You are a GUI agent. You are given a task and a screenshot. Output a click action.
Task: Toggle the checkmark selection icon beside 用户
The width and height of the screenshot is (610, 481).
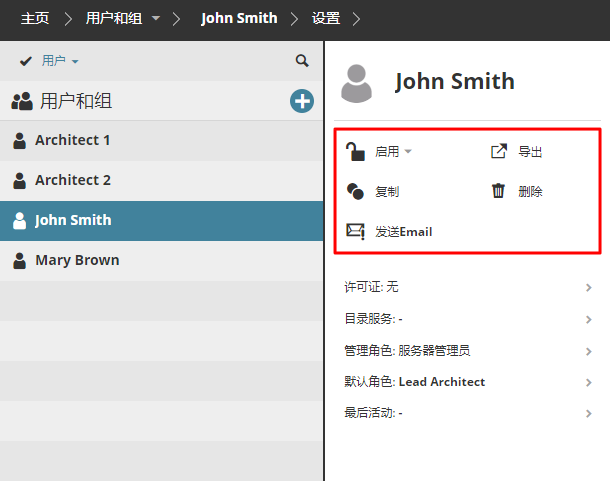click(x=26, y=61)
